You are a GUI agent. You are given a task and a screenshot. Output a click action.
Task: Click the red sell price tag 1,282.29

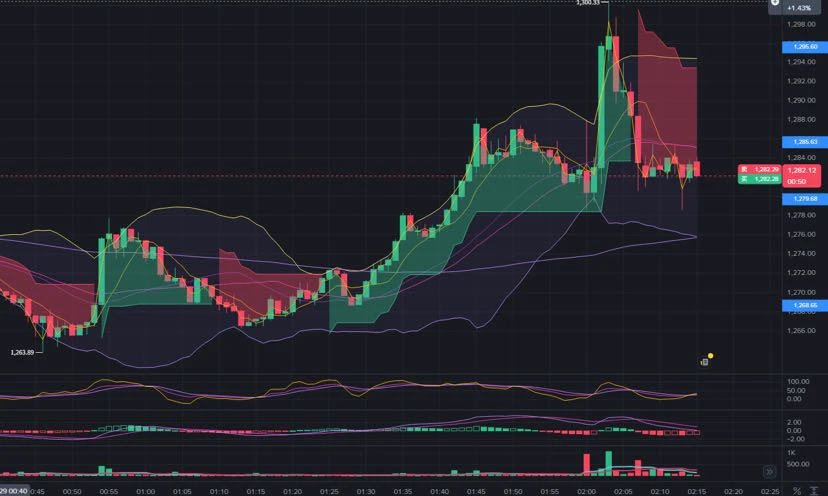[x=759, y=169]
